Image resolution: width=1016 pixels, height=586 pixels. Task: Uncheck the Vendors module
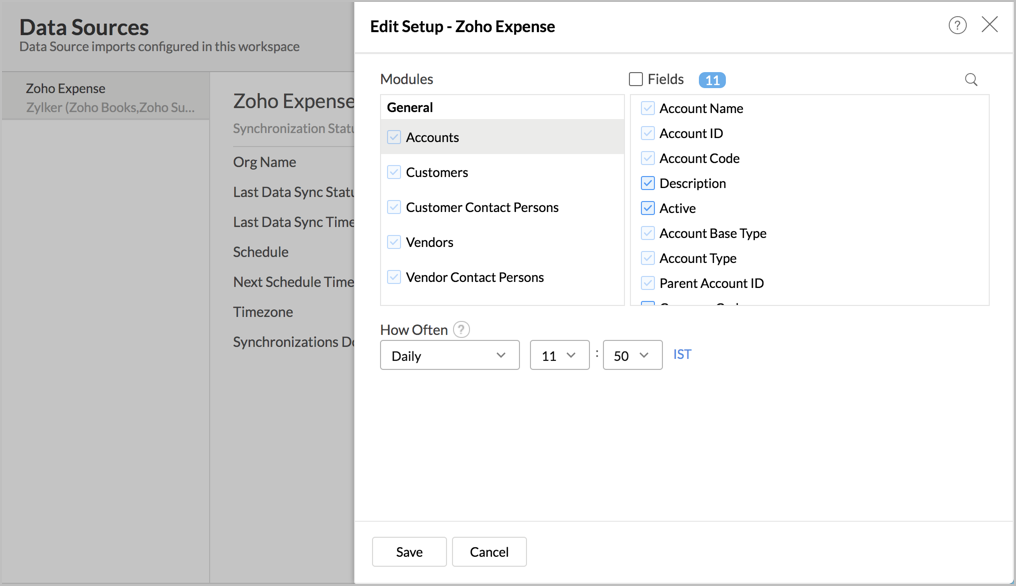pos(393,242)
